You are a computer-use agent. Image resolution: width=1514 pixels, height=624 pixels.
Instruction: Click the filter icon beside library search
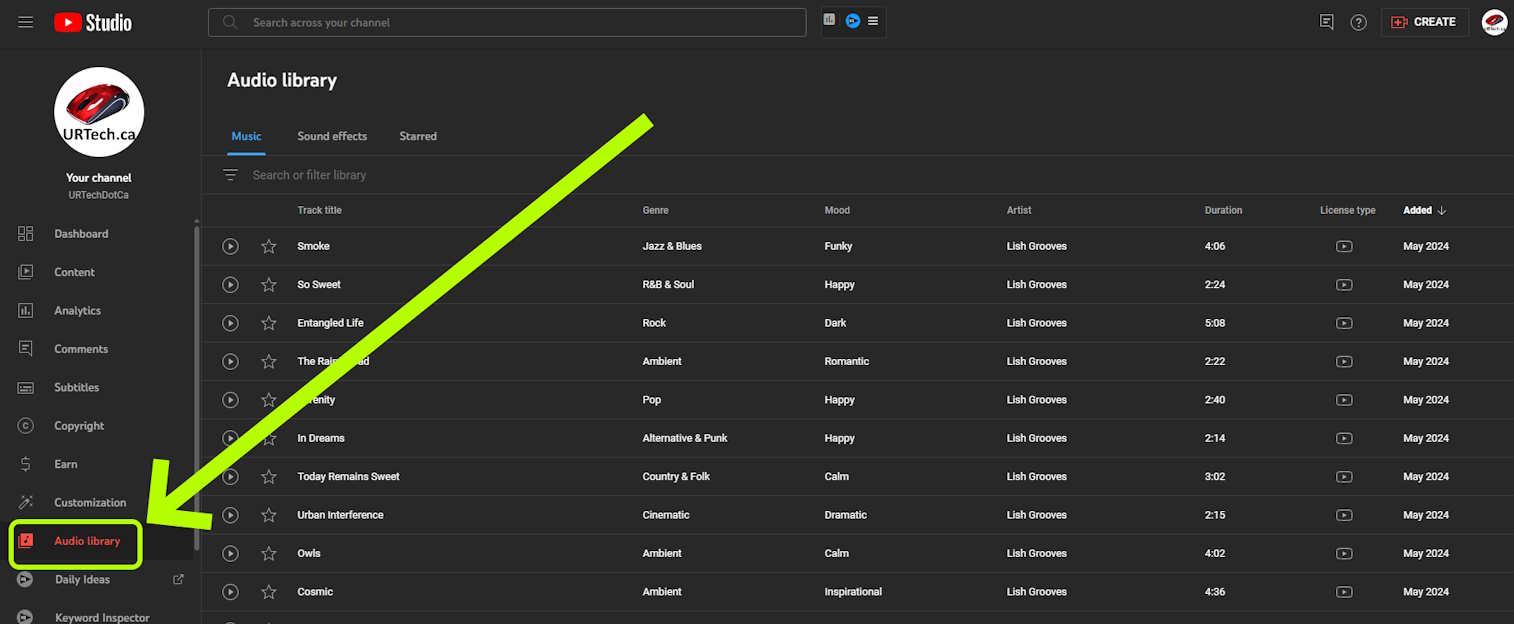[230, 175]
